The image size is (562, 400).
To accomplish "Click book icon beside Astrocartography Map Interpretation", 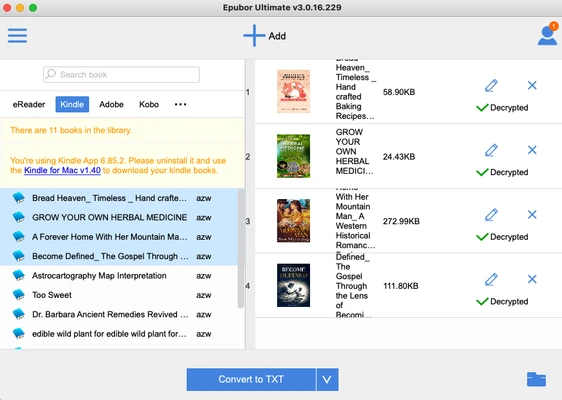I will [x=19, y=275].
